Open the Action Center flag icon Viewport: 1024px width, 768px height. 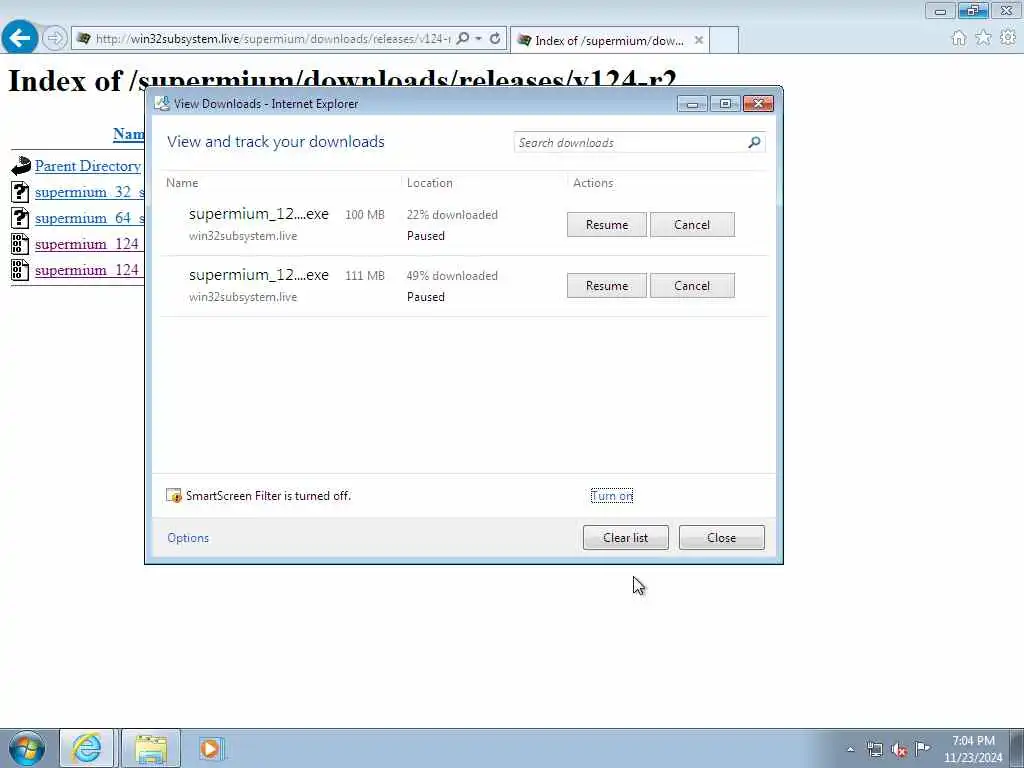(922, 748)
